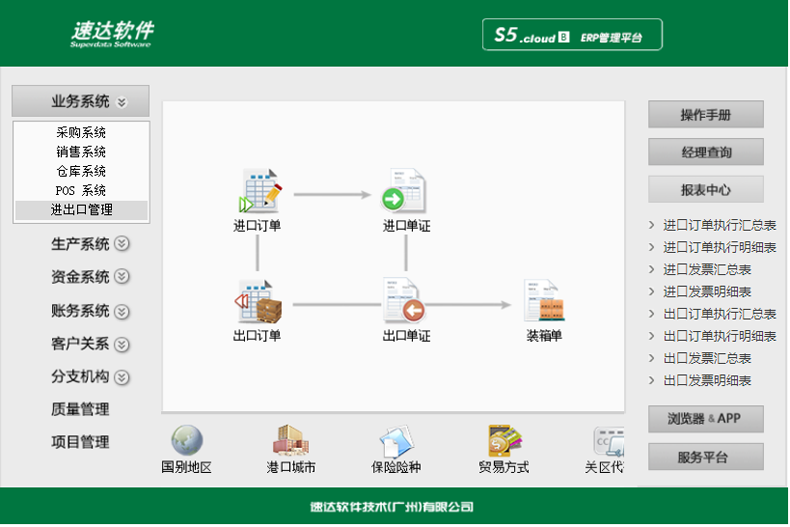Expand the 客户关系 chevron
The width and height of the screenshot is (790, 527).
121,345
